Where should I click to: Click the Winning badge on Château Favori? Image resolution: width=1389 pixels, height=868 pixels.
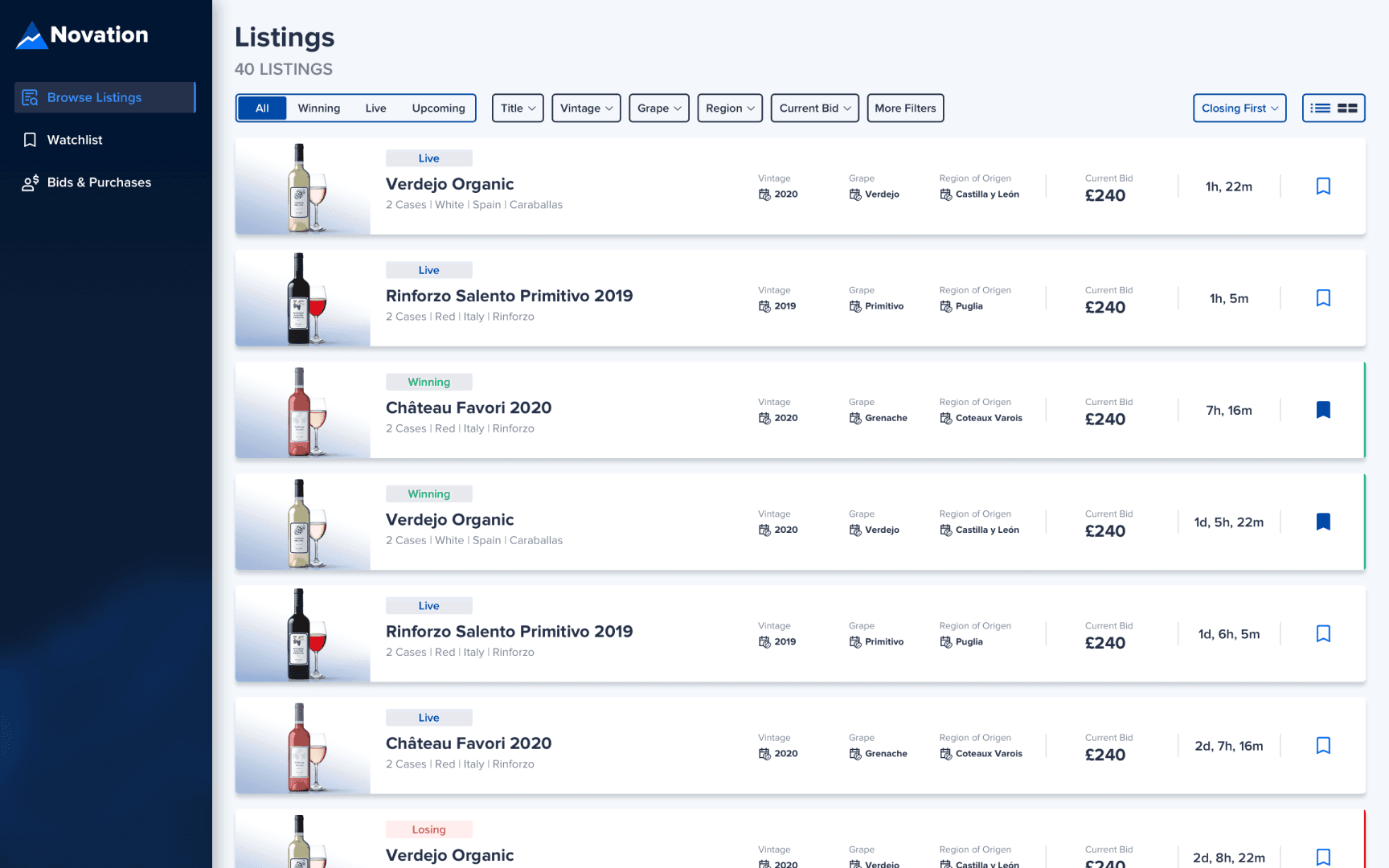click(428, 383)
